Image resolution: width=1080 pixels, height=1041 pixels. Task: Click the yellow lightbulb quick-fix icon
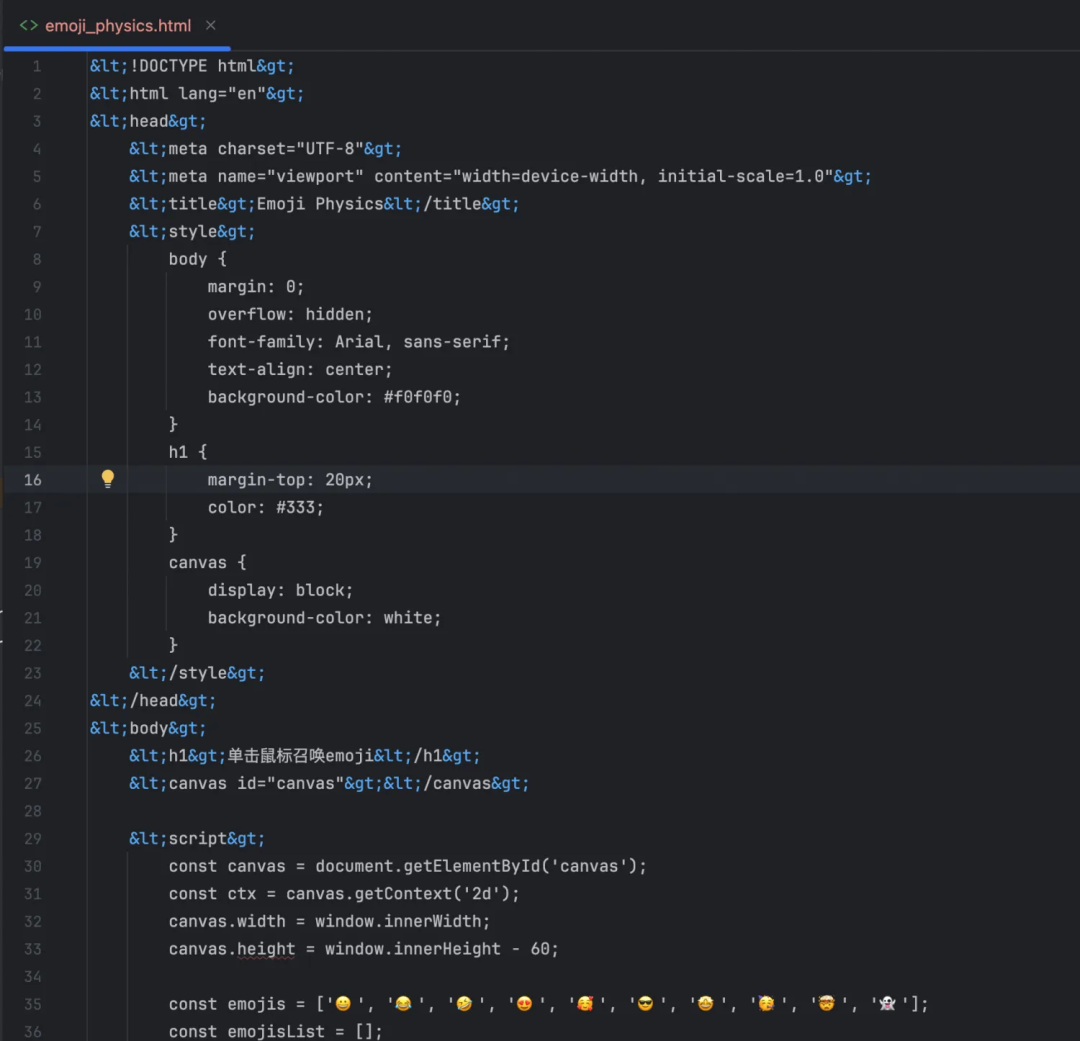tap(108, 479)
